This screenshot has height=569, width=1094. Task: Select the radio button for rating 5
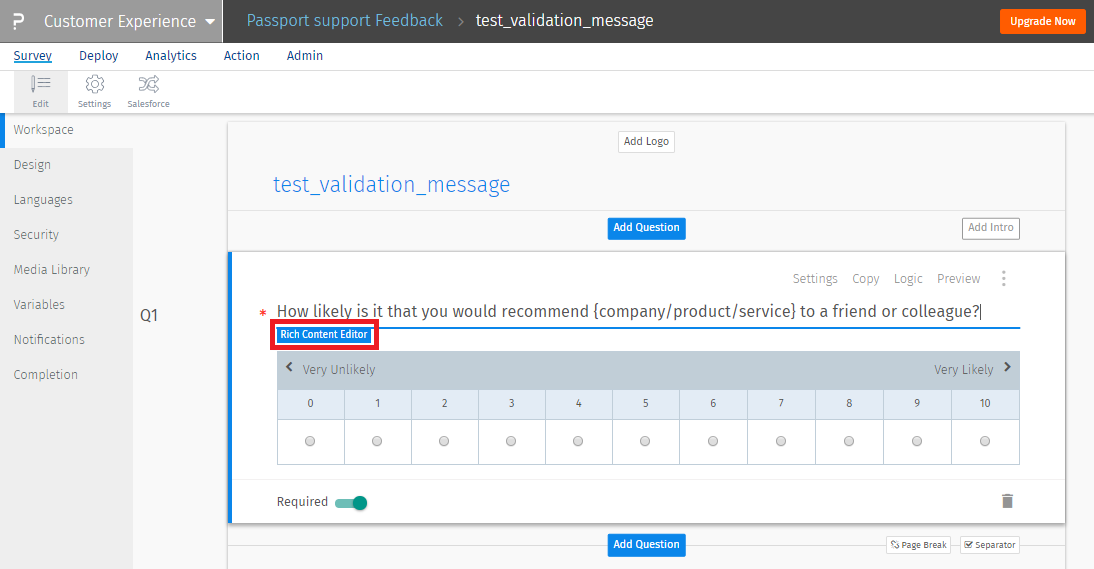(x=645, y=441)
